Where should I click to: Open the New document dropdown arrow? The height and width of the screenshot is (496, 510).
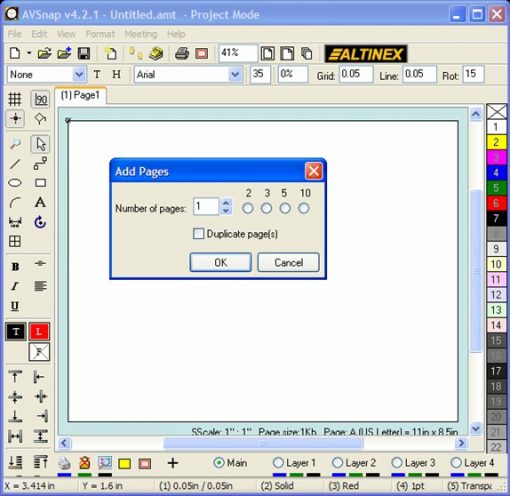[x=29, y=53]
